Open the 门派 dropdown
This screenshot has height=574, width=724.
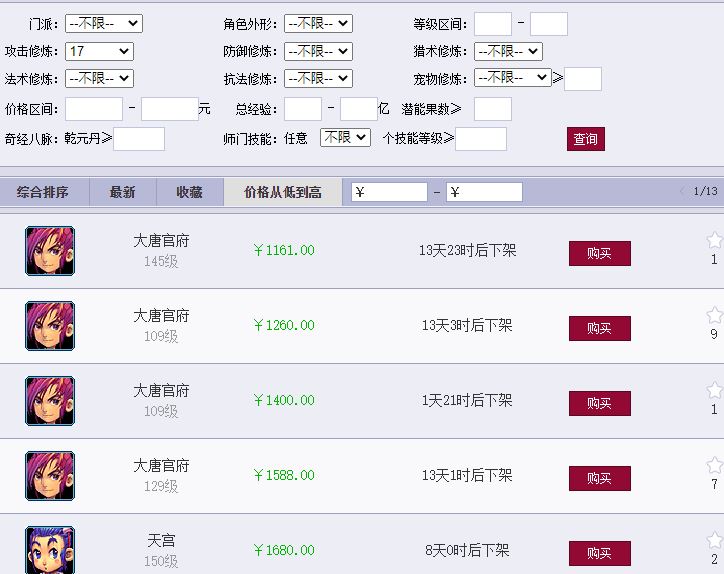tap(104, 24)
